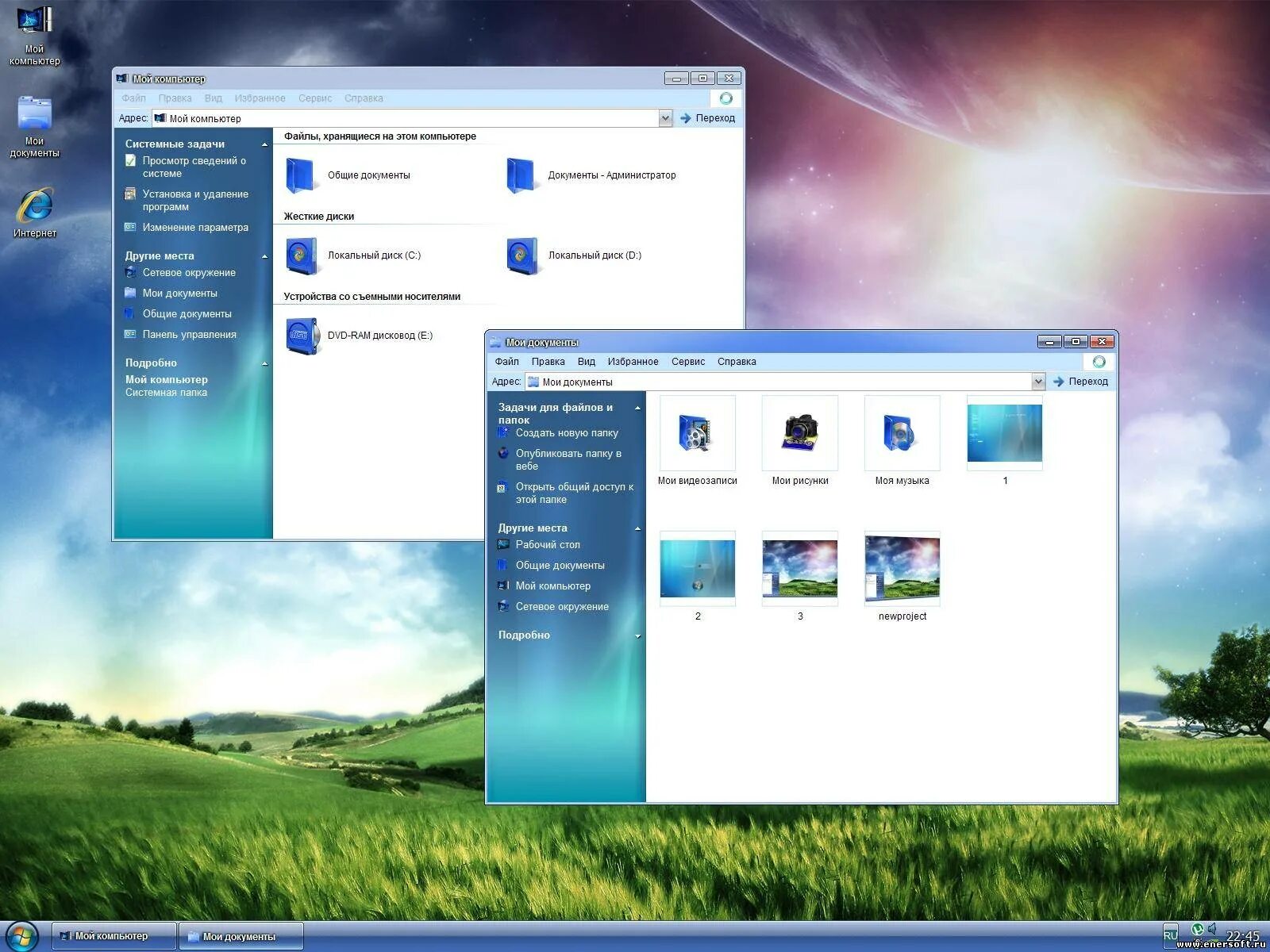Open Избранное menu in Мои документы window
Image resolution: width=1270 pixels, height=952 pixels.
coord(633,362)
